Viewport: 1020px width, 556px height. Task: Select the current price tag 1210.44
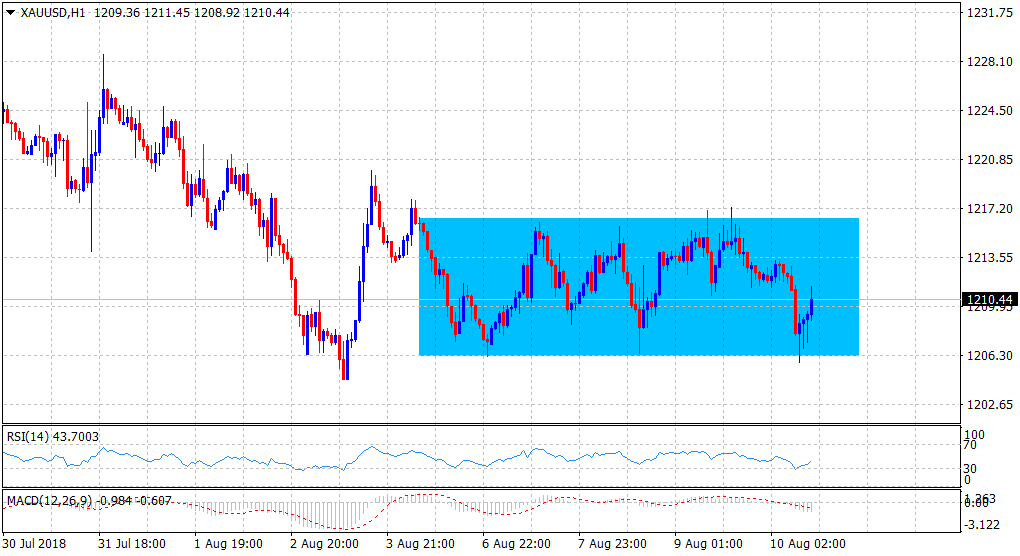[988, 299]
